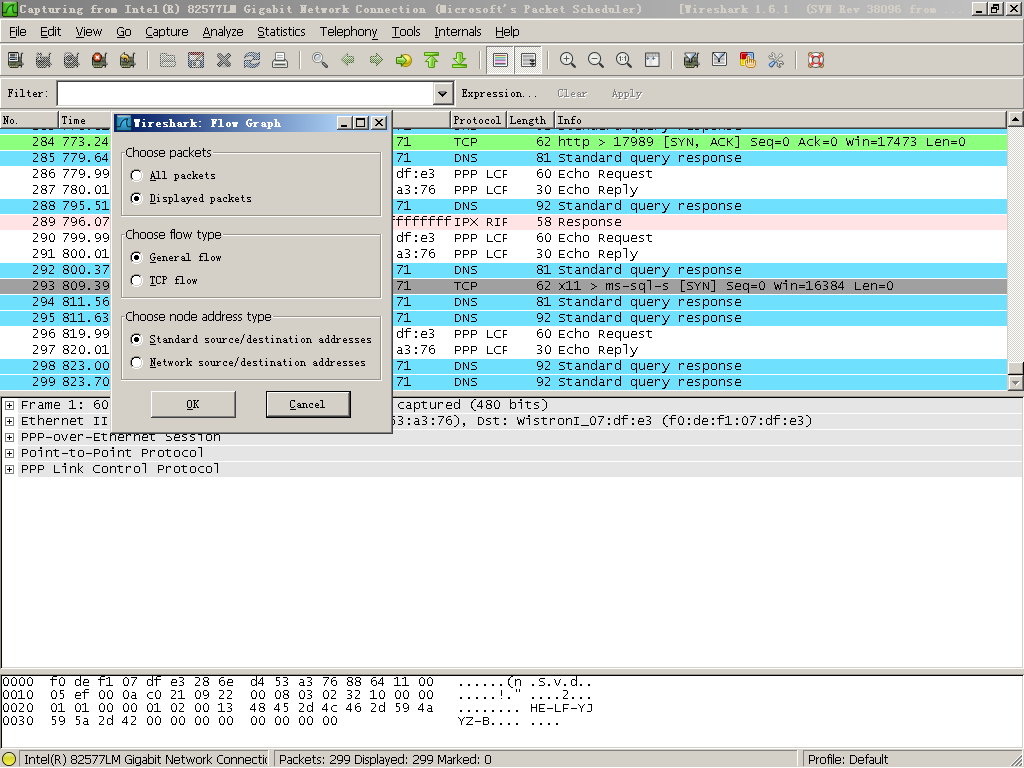This screenshot has height=768, width=1024.
Task: Expand PPP Link Control Protocol node
Action: click(9, 469)
